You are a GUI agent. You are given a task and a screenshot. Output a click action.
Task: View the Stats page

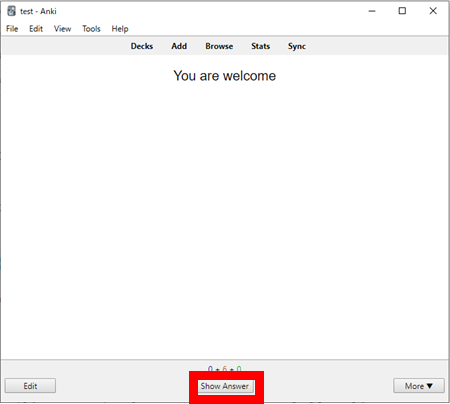[x=260, y=46]
